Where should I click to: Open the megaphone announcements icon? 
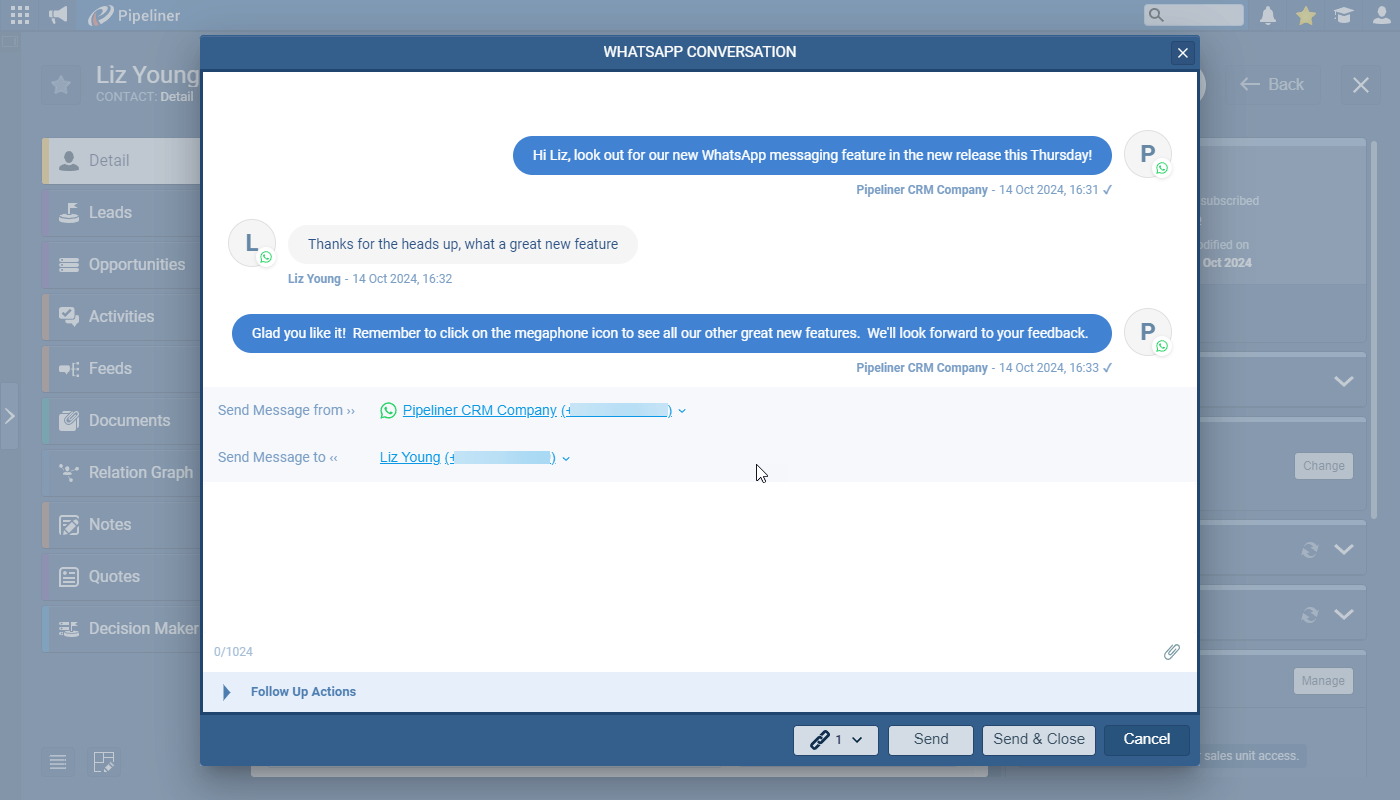[x=59, y=15]
